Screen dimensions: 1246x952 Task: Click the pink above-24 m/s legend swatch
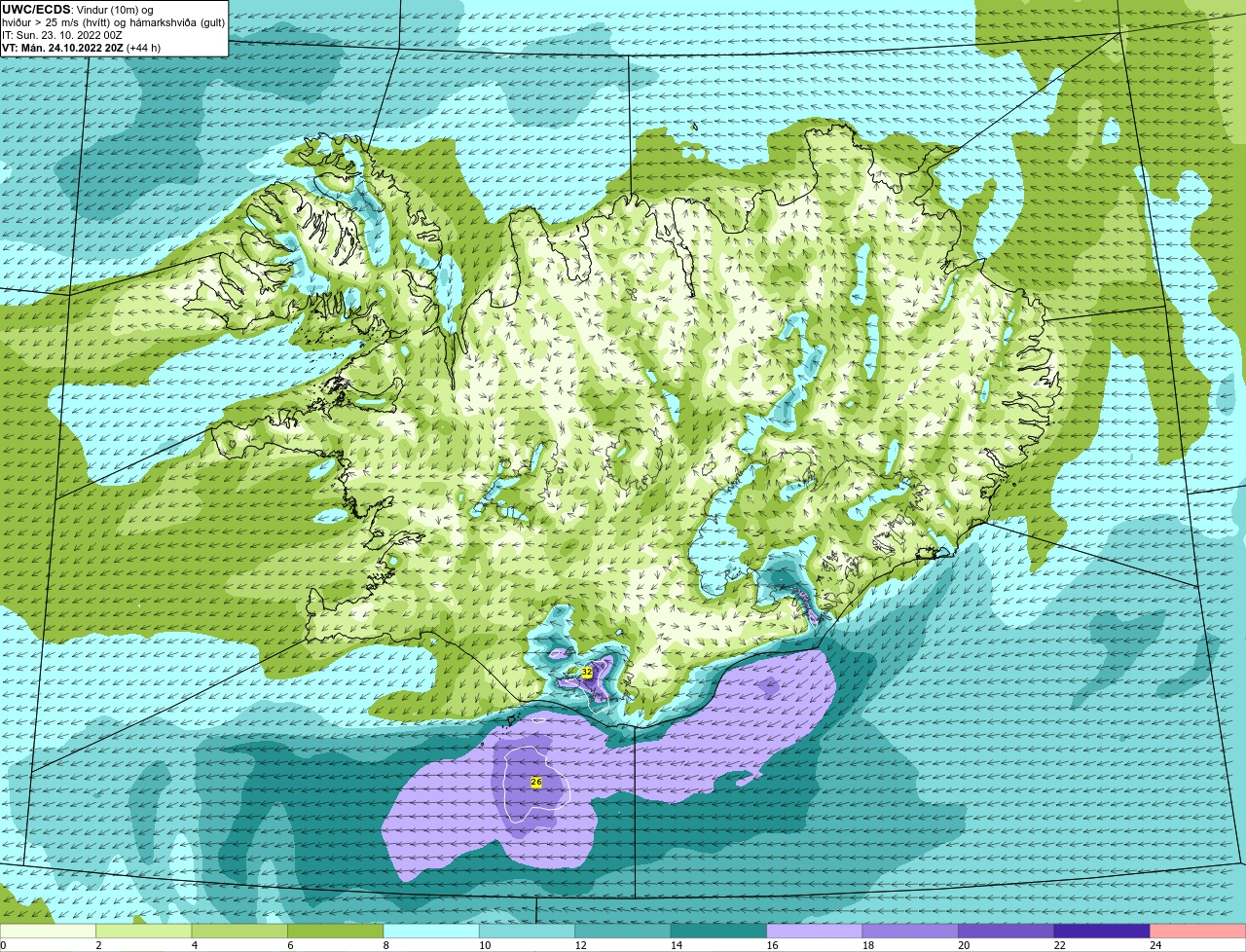click(1198, 931)
